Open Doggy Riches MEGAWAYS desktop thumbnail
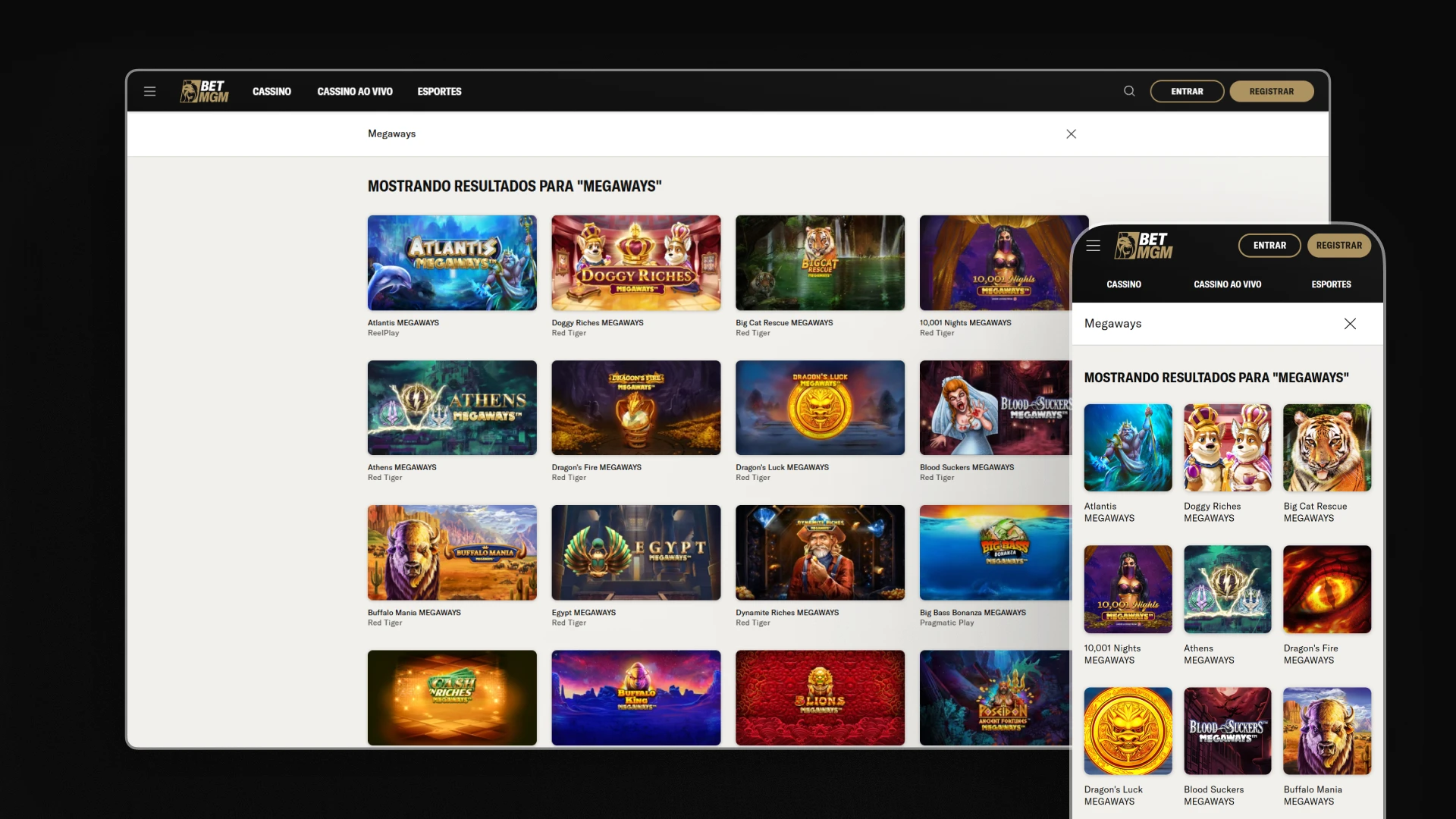The height and width of the screenshot is (819, 1456). [636, 262]
